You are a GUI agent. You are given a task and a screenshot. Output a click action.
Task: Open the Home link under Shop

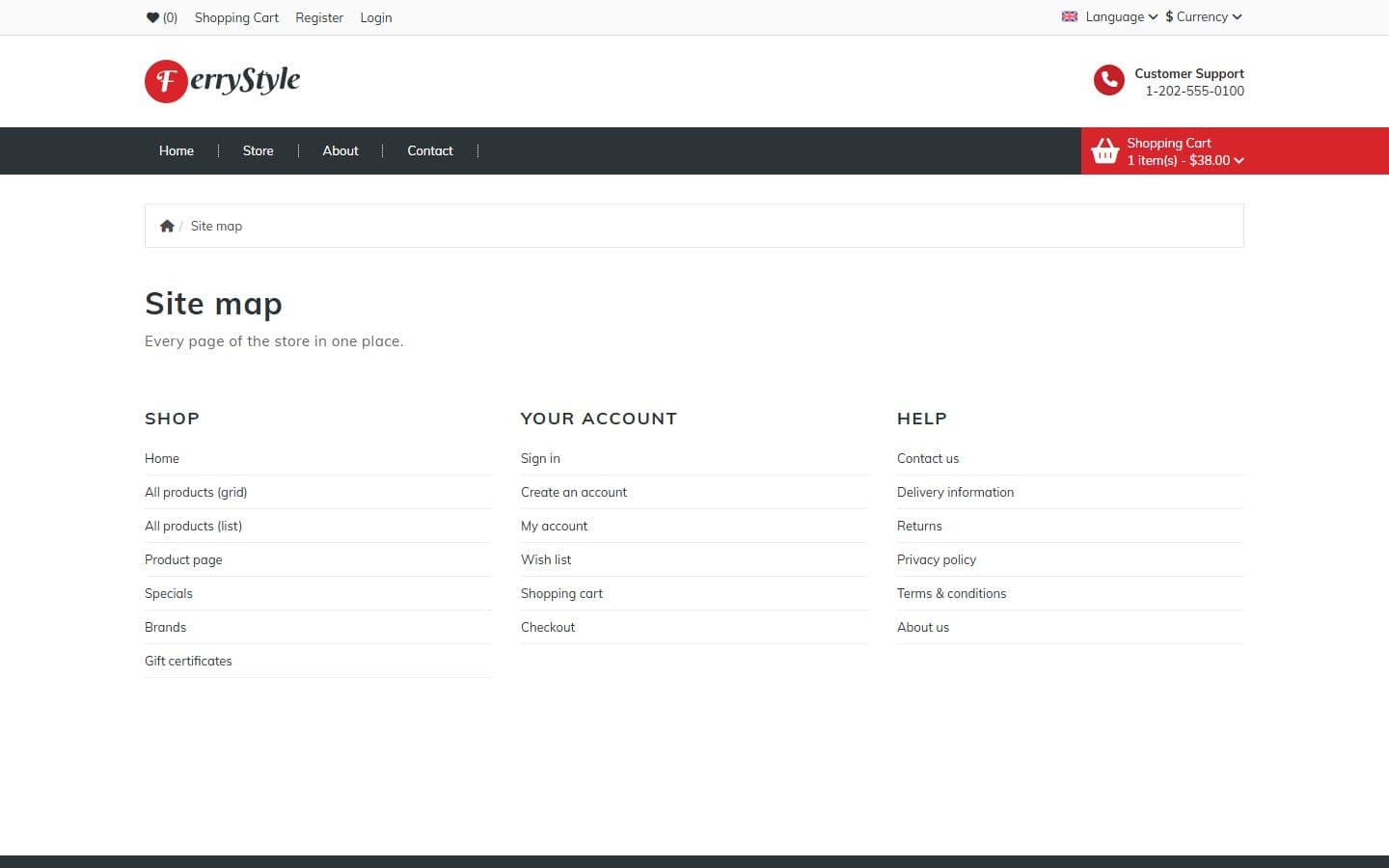tap(162, 458)
